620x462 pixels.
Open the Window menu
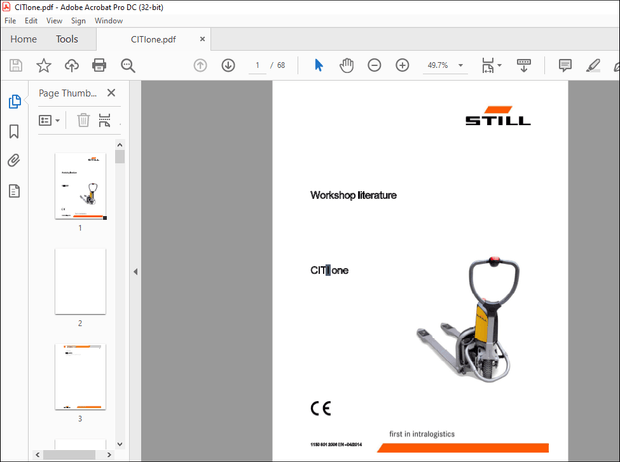point(108,21)
